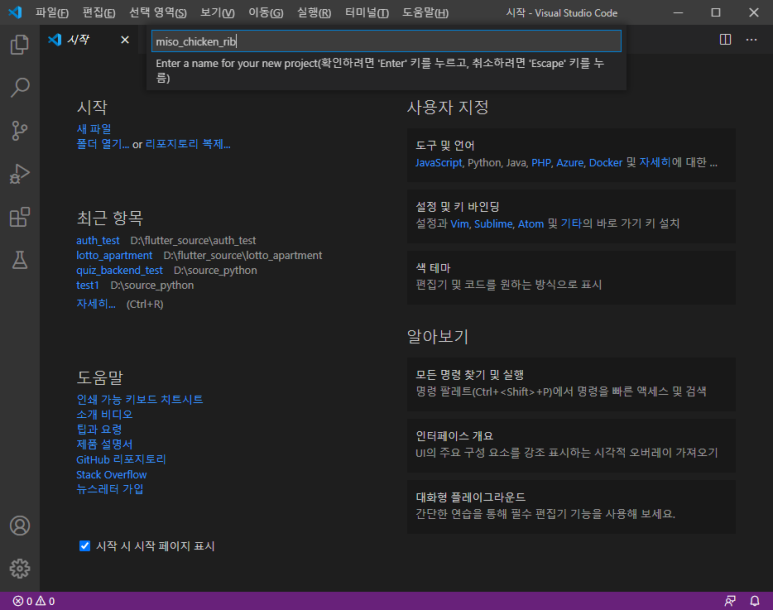
Task: Open the 실행(R) menu
Action: 314,13
